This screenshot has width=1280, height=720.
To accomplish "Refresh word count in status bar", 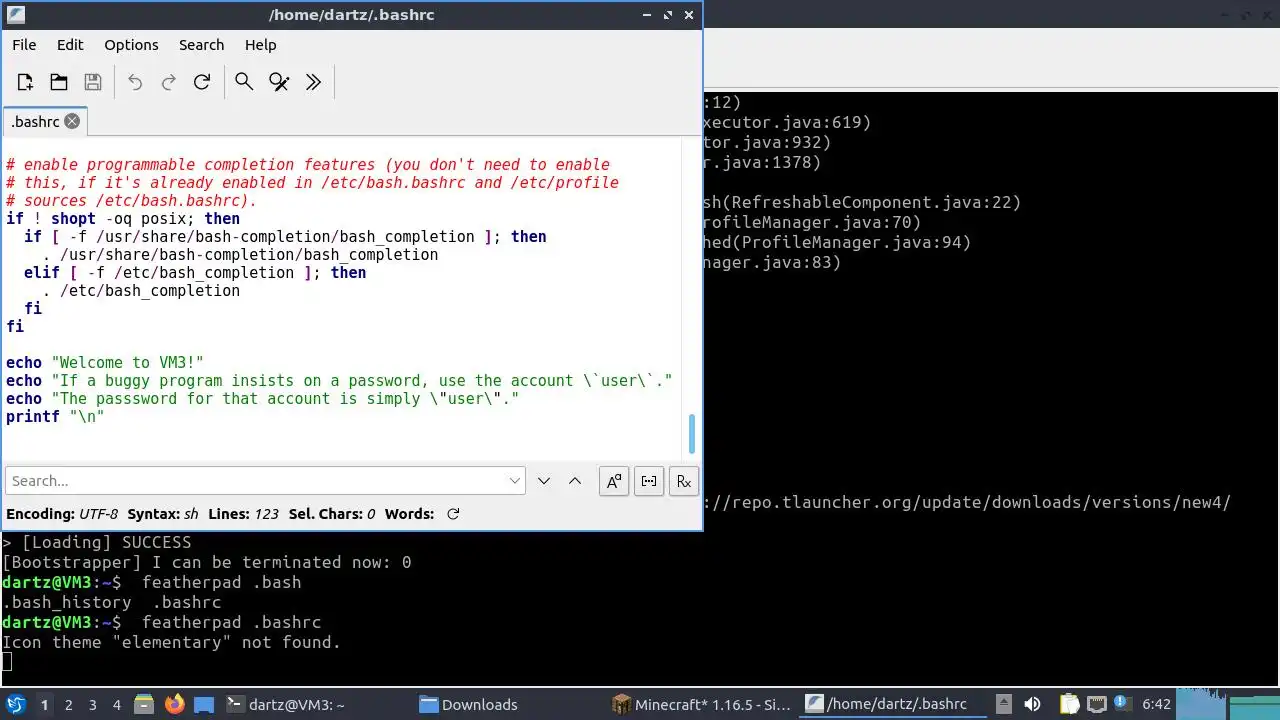I will coord(453,514).
